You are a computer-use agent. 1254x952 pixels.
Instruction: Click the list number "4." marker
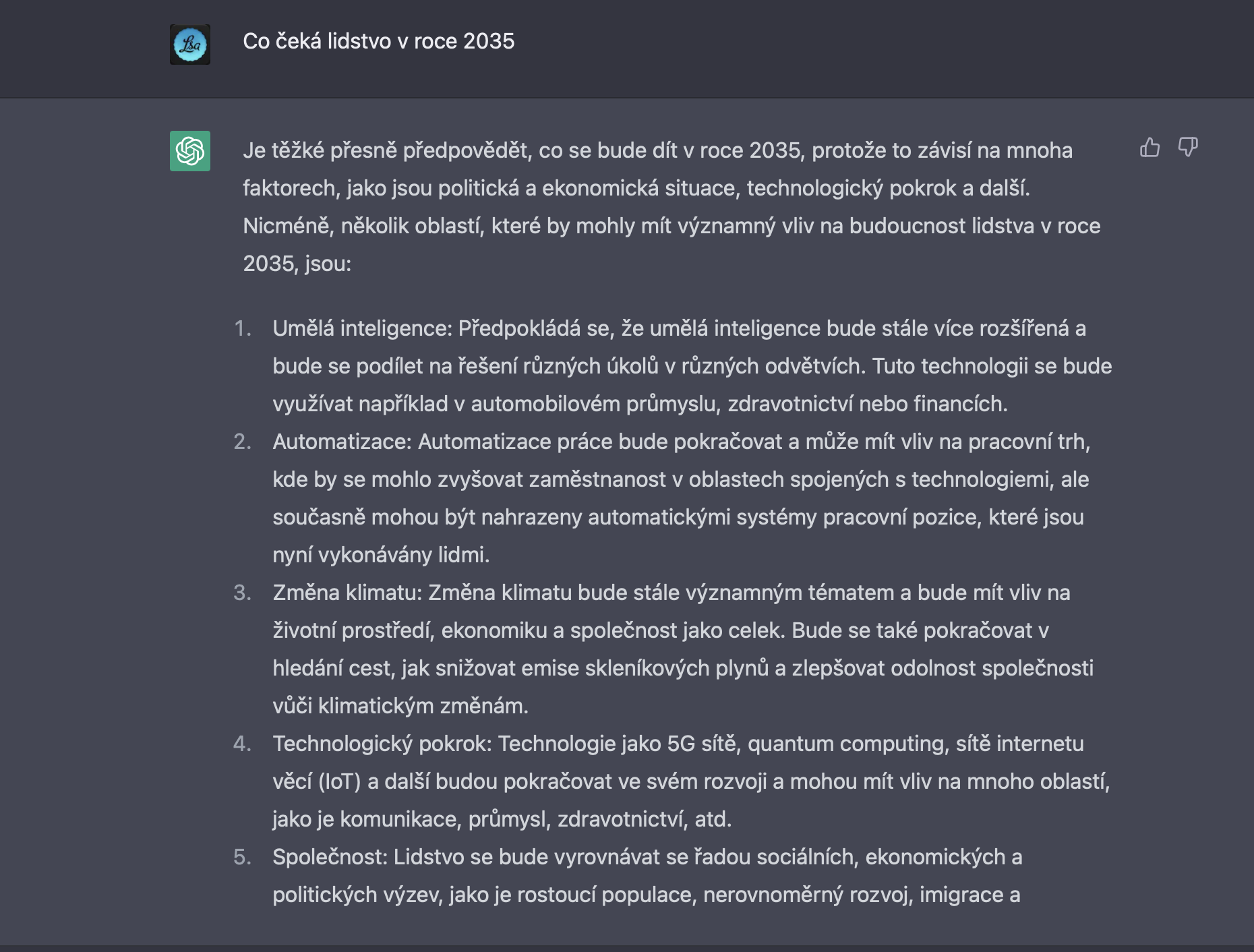coord(243,744)
